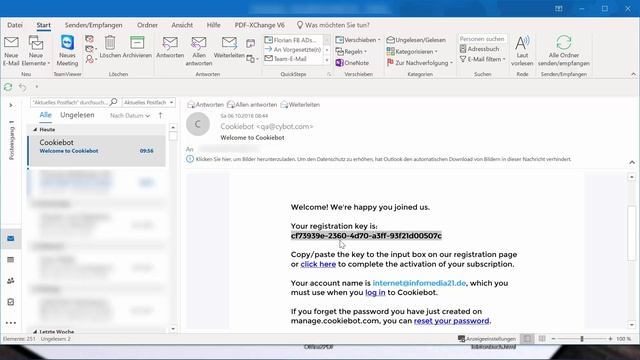Open more navigation options (three dots)
The height and width of the screenshot is (360, 640).
point(11,323)
